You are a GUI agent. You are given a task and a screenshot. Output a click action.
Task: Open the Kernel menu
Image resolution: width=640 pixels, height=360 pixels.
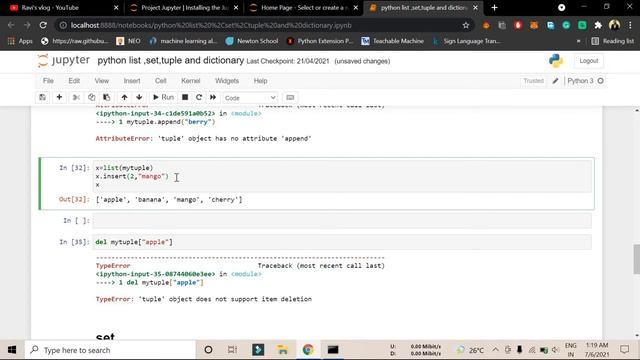[191, 81]
